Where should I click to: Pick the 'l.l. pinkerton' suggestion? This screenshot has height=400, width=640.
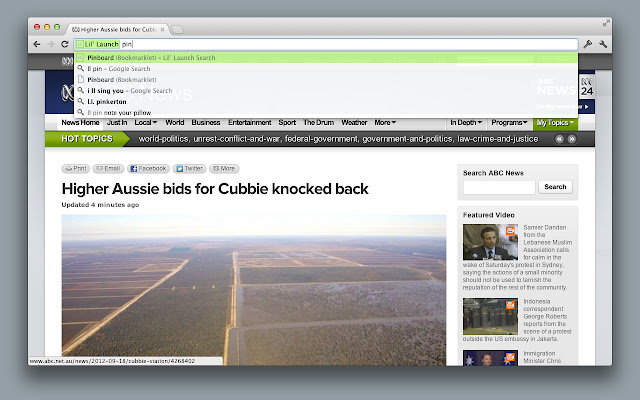326,102
